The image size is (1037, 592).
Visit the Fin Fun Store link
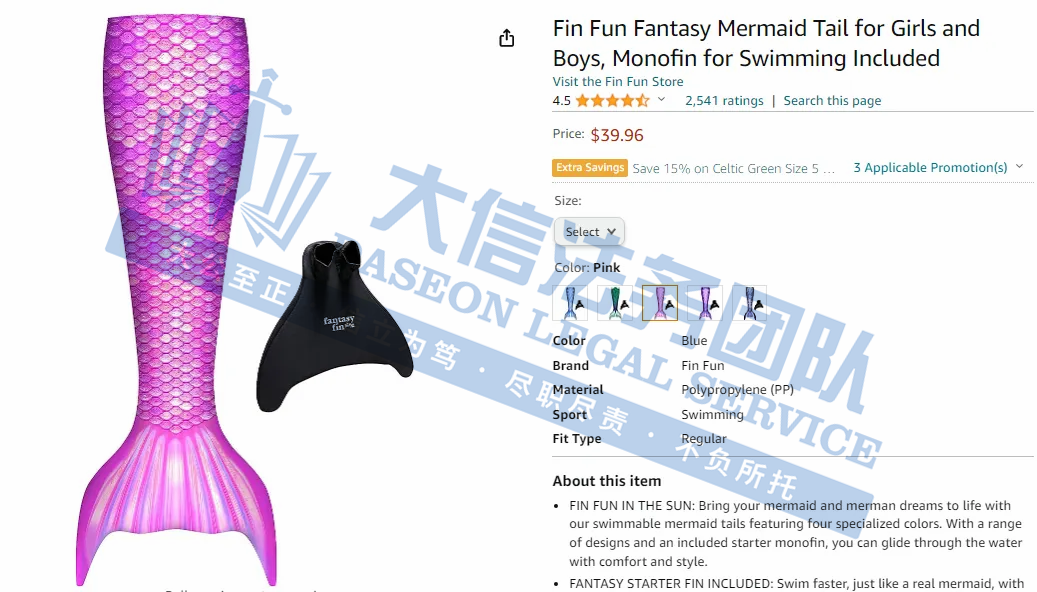[618, 81]
